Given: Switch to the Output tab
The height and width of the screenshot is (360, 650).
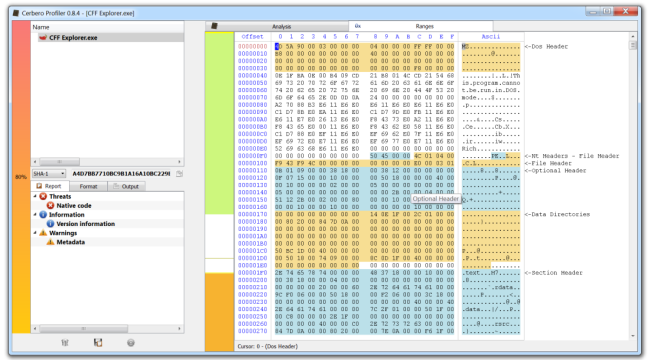Looking at the screenshot, I should click(x=126, y=186).
